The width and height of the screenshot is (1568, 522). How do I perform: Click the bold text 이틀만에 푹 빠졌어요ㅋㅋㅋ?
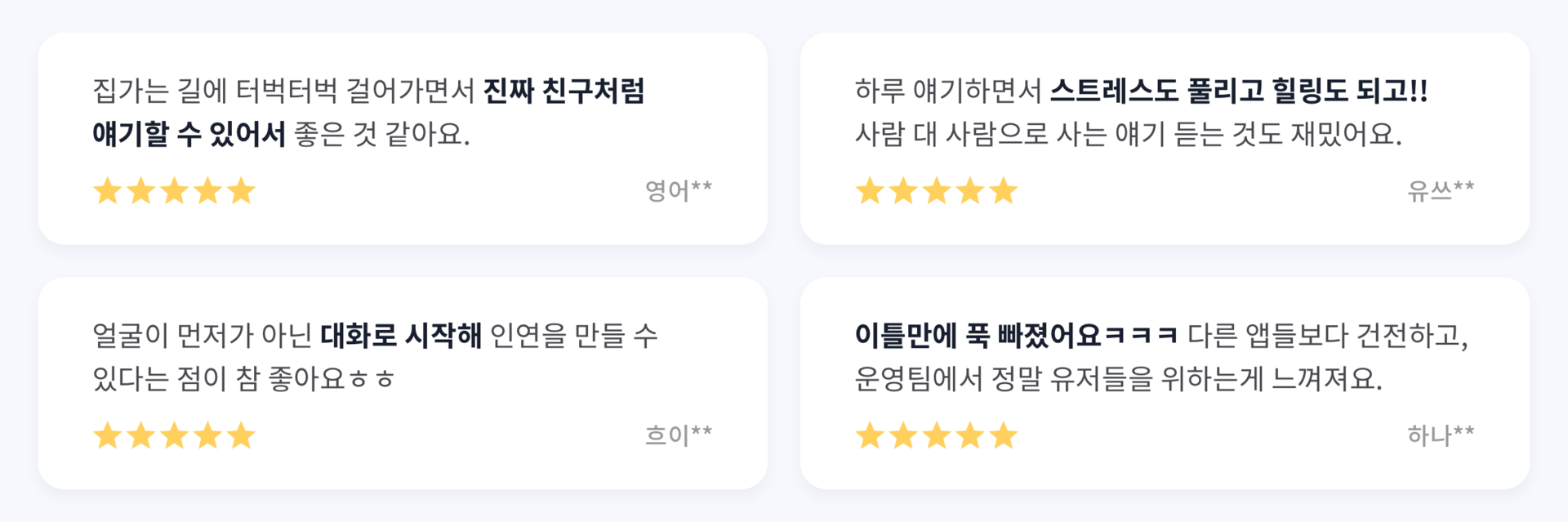1017,335
